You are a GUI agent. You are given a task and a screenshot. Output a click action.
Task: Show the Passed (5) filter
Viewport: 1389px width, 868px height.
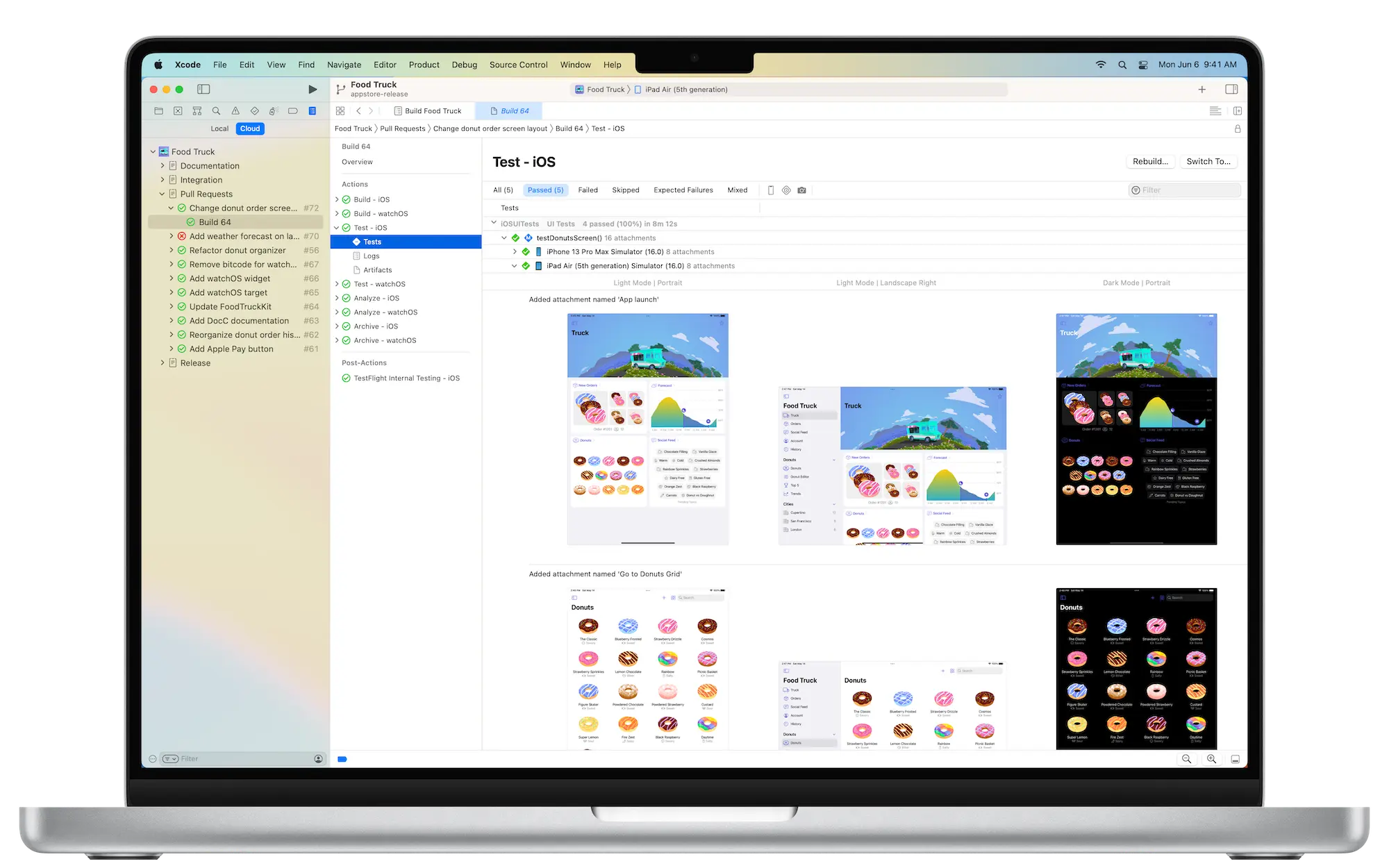tap(545, 190)
